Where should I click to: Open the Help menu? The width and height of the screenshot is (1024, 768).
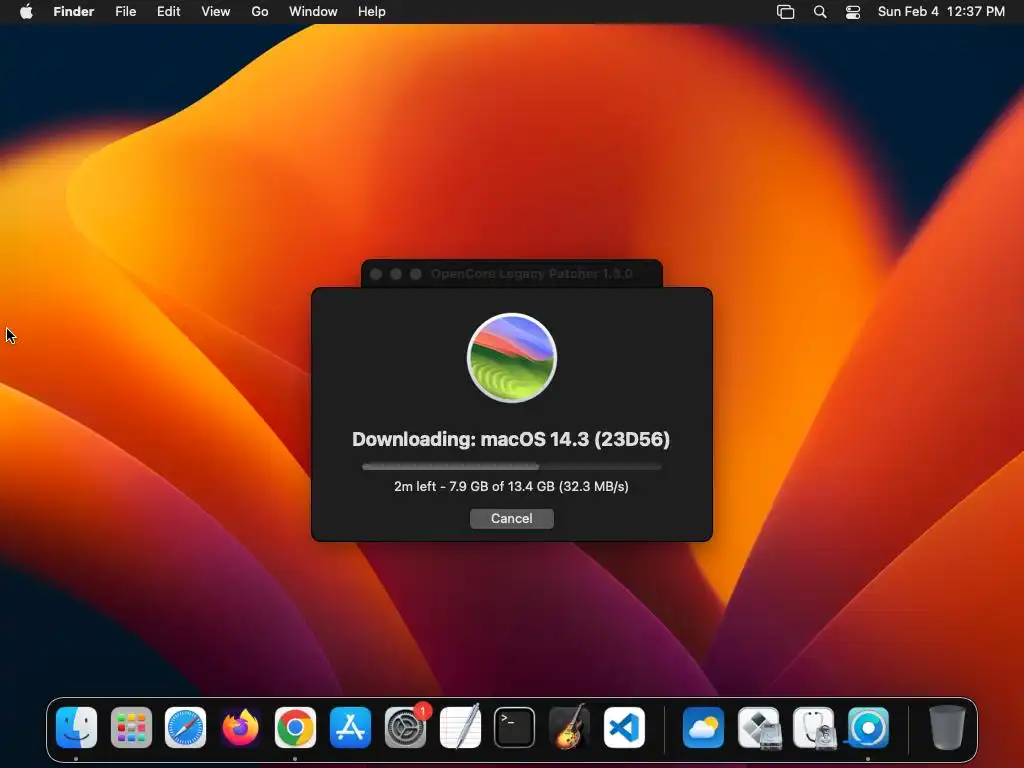(x=372, y=12)
